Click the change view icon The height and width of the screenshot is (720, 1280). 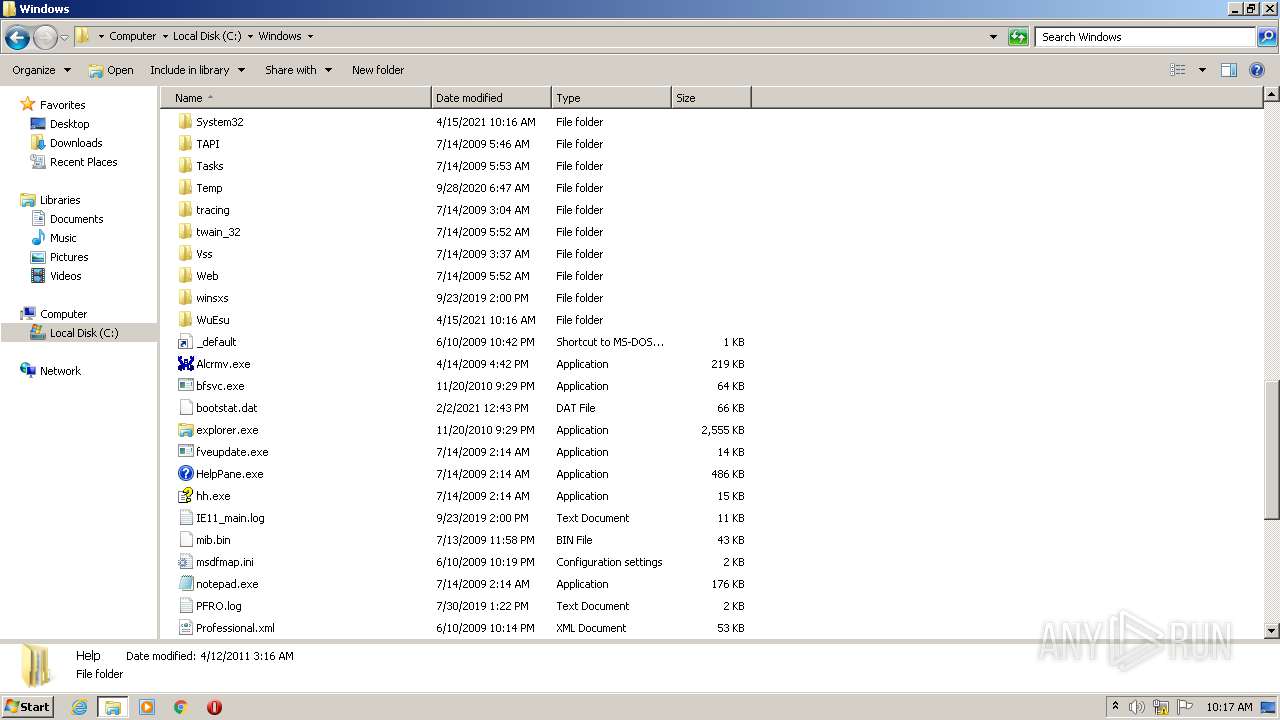click(1178, 70)
